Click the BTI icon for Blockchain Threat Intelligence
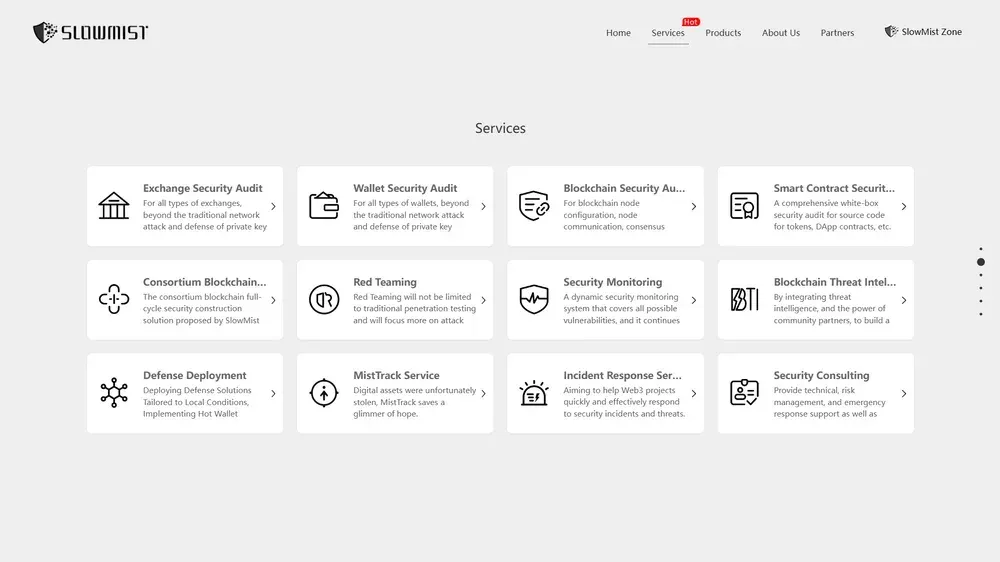The width and height of the screenshot is (1000, 562). [x=744, y=299]
